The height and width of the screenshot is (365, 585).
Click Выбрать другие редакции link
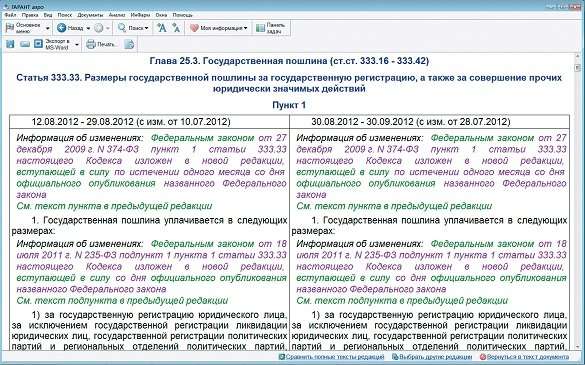432,357
